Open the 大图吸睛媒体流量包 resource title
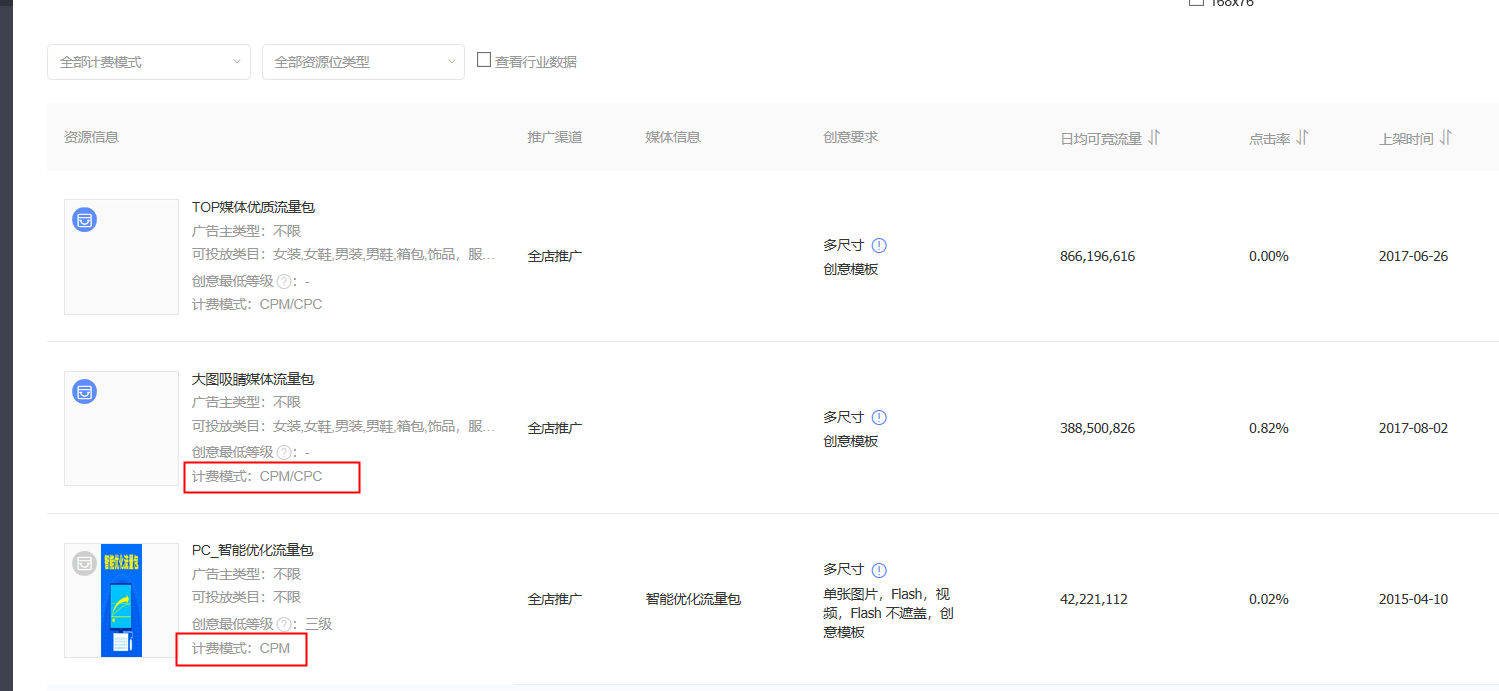The height and width of the screenshot is (691, 1499). coord(253,379)
